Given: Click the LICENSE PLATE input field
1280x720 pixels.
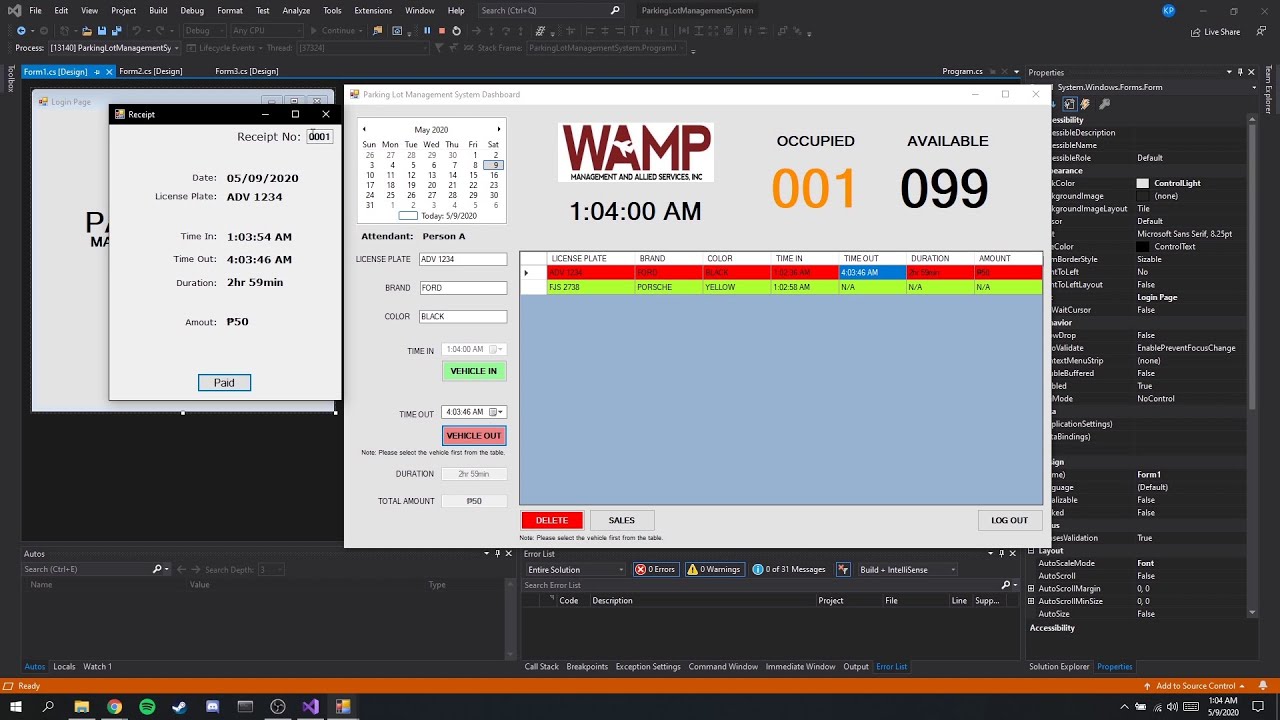Looking at the screenshot, I should click(x=463, y=259).
